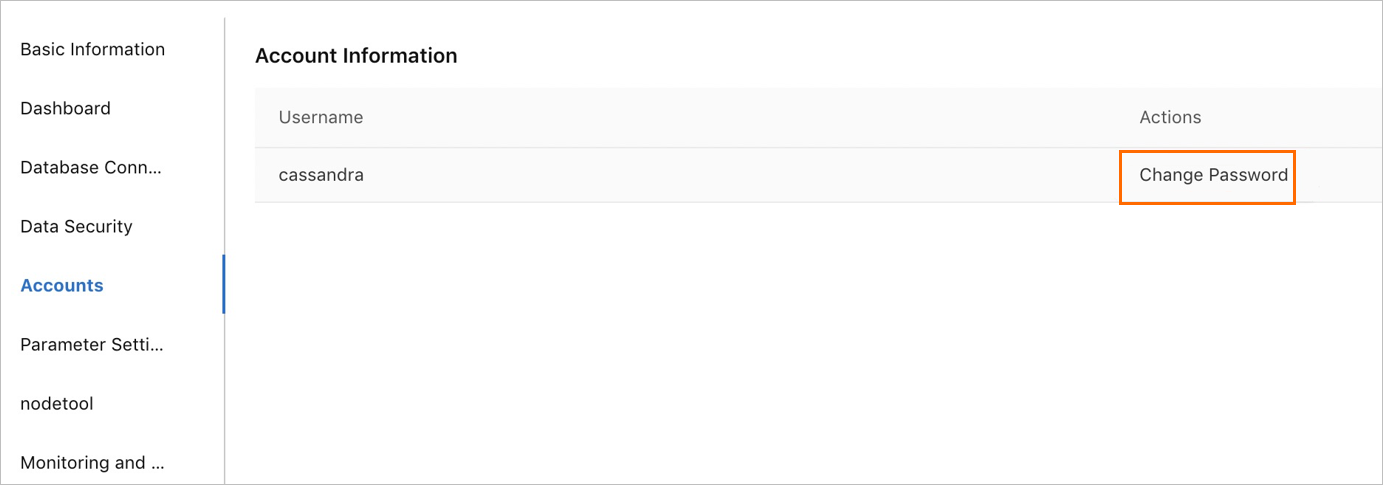1383x485 pixels.
Task: Open the Basic Information page
Action: tap(92, 49)
